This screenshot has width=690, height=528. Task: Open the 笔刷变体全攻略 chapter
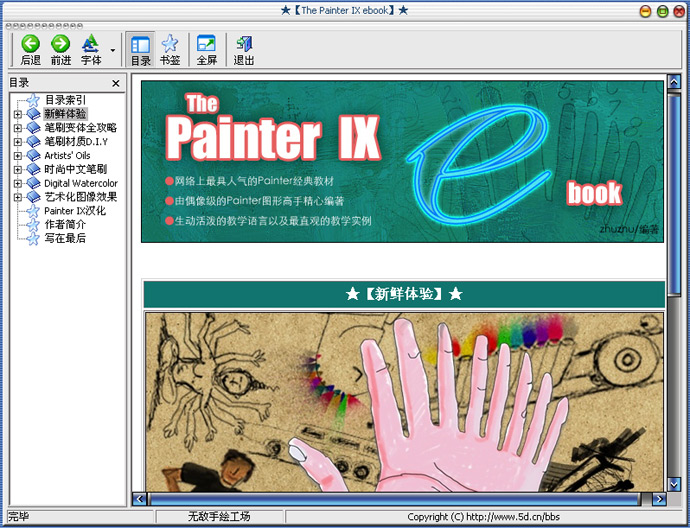point(81,128)
